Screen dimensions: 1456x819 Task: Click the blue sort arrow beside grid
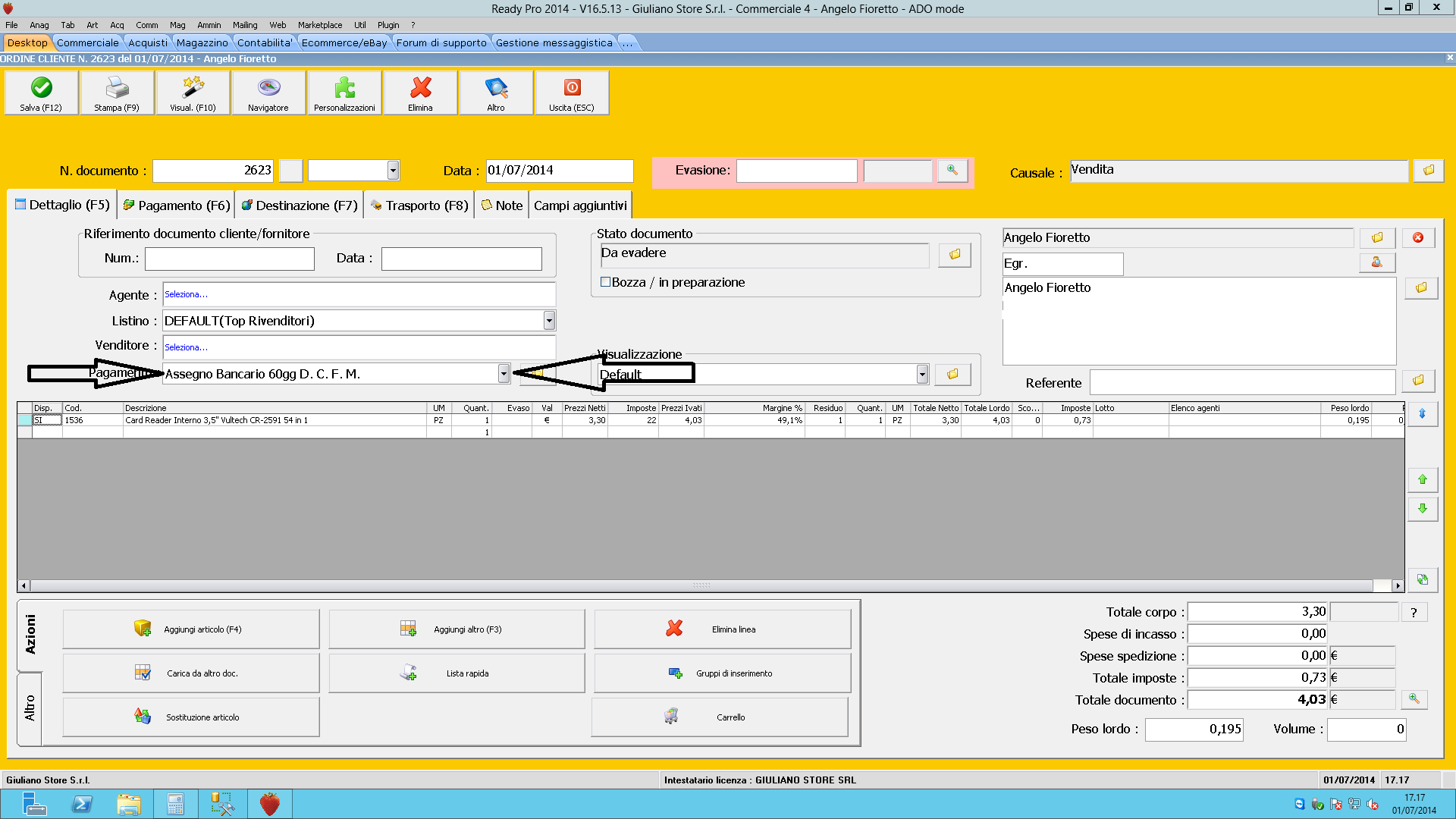(1423, 414)
